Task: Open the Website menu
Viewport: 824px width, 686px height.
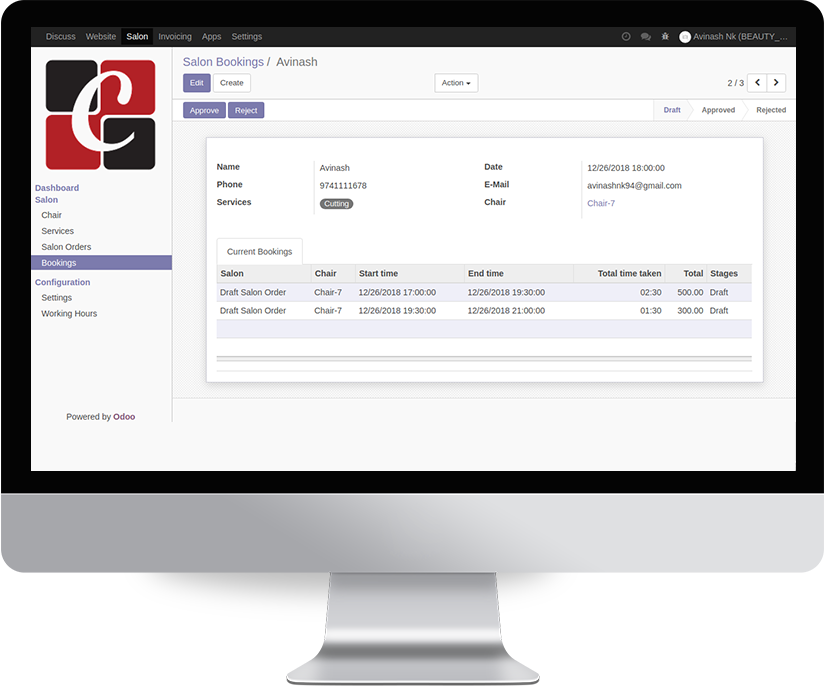Action: click(x=101, y=36)
